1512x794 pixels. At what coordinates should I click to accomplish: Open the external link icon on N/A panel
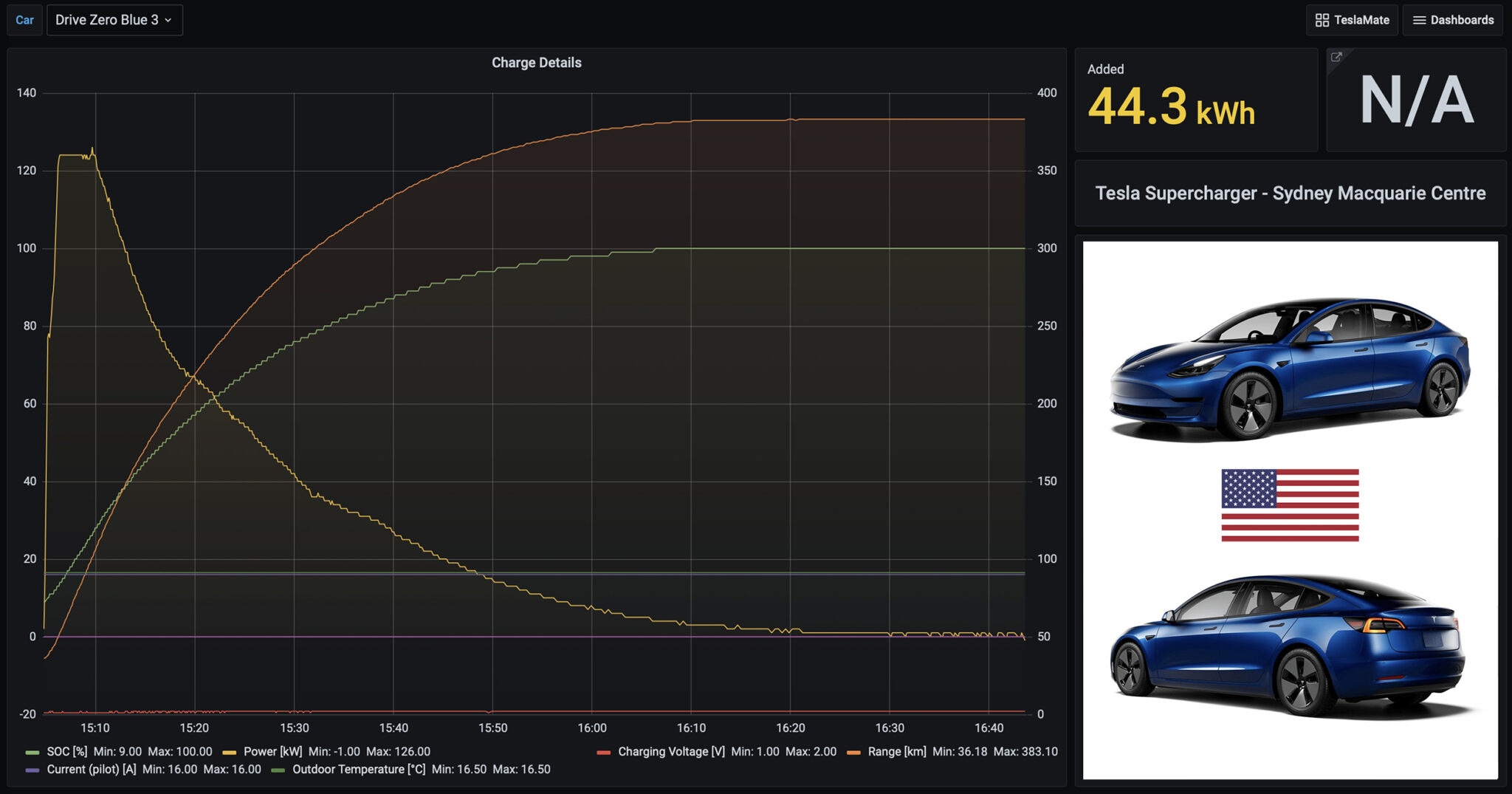coord(1337,57)
